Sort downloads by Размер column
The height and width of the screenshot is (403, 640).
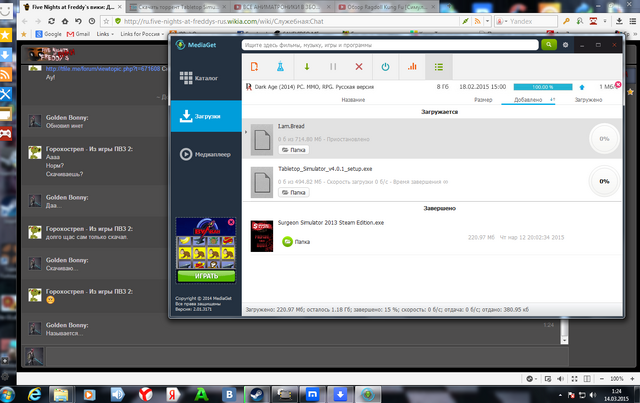coord(483,100)
